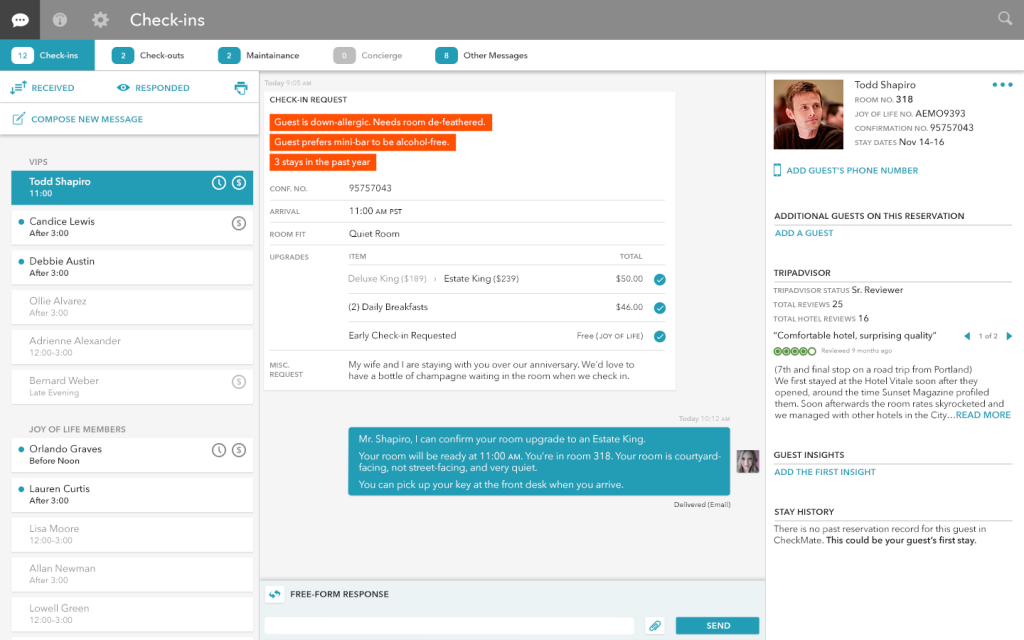Click dollar icon on Candice Lewis row
The width and height of the screenshot is (1024, 640).
pos(238,223)
